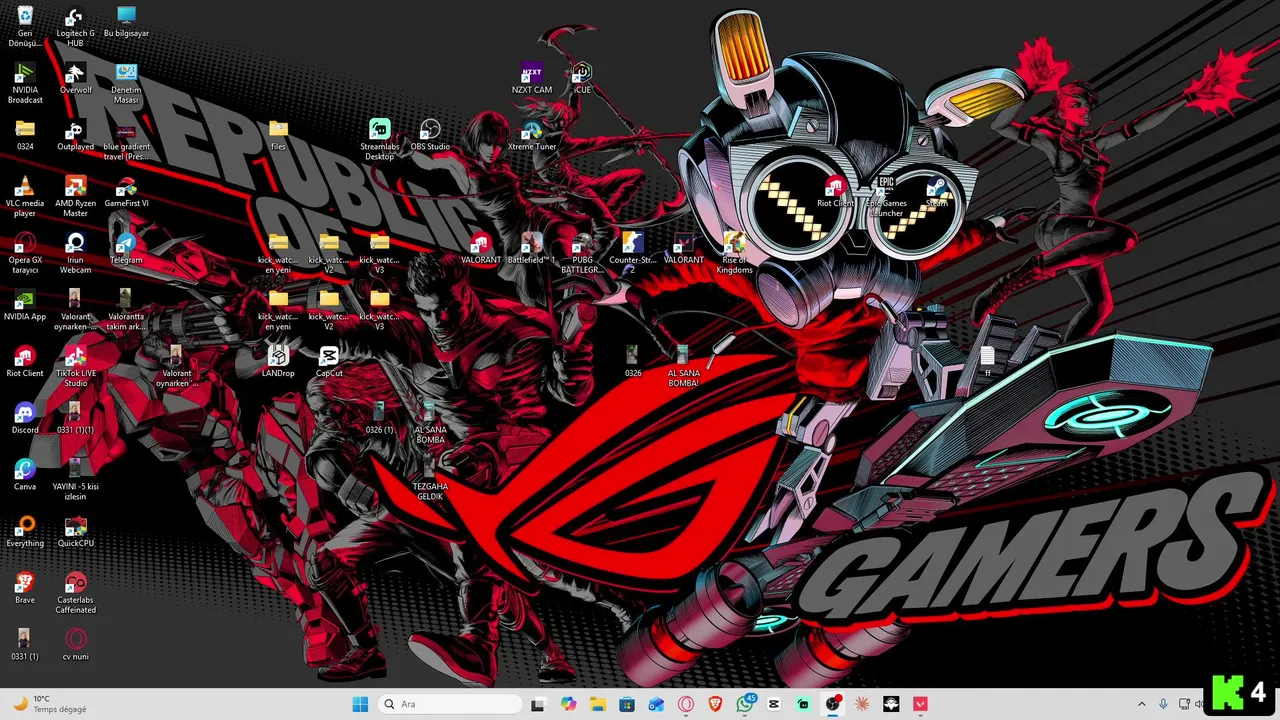Viewport: 1280px width, 720px height.
Task: Switch to Opera GX in taskbar
Action: pos(686,704)
